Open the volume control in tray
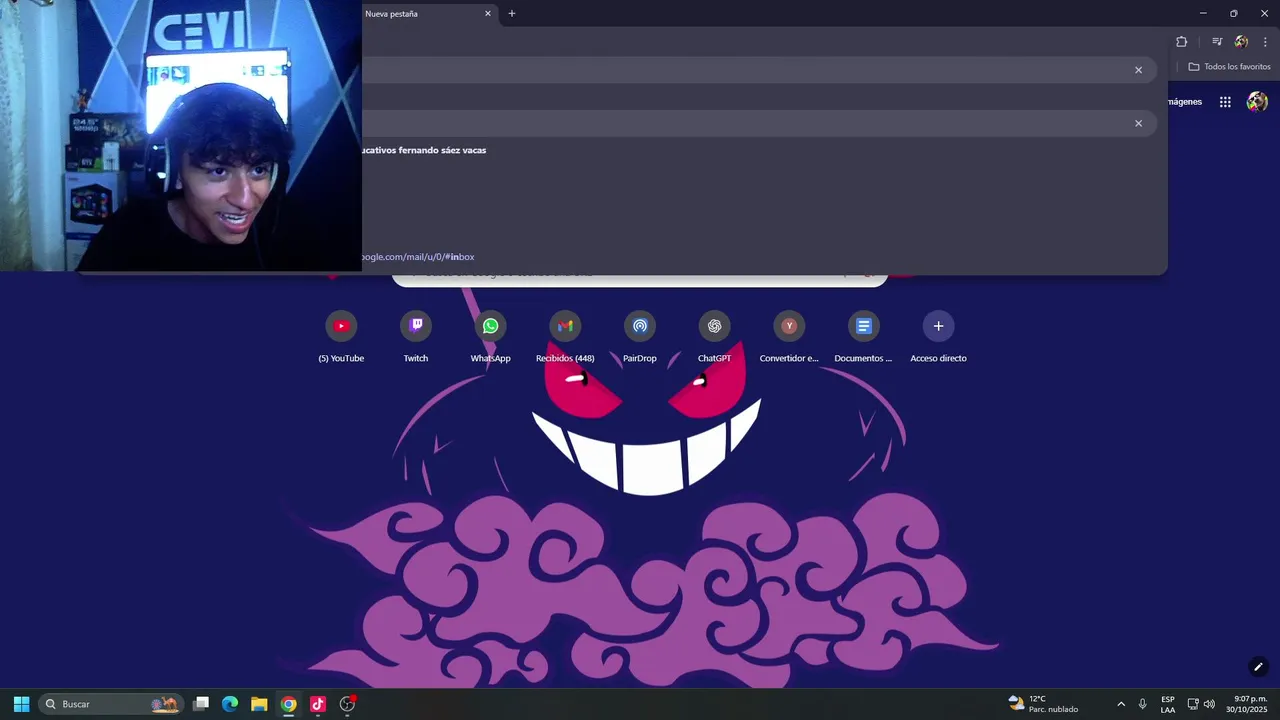The image size is (1280, 720). 1209,704
